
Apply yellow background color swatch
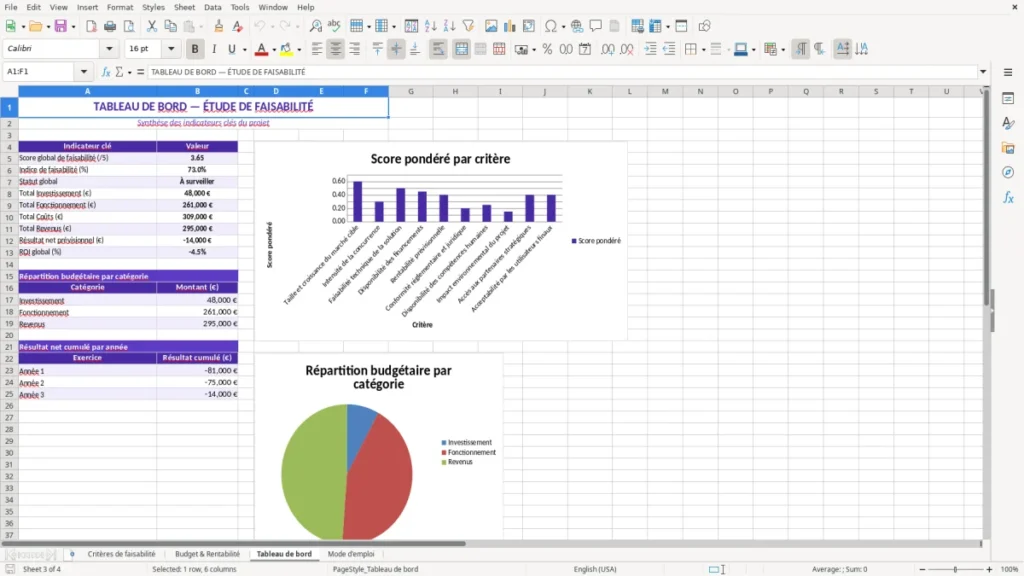click(x=287, y=49)
